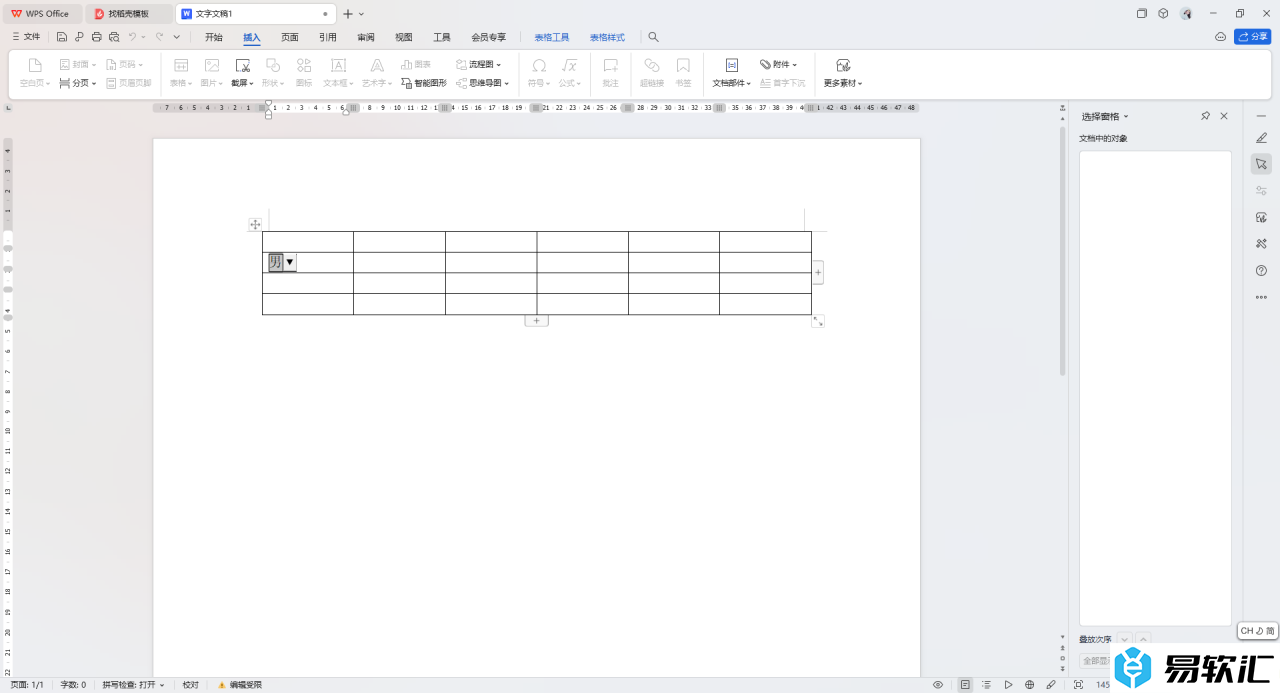Screen dimensions: 1280x693
Task: Click the blue 分享 share button
Action: coord(1252,37)
